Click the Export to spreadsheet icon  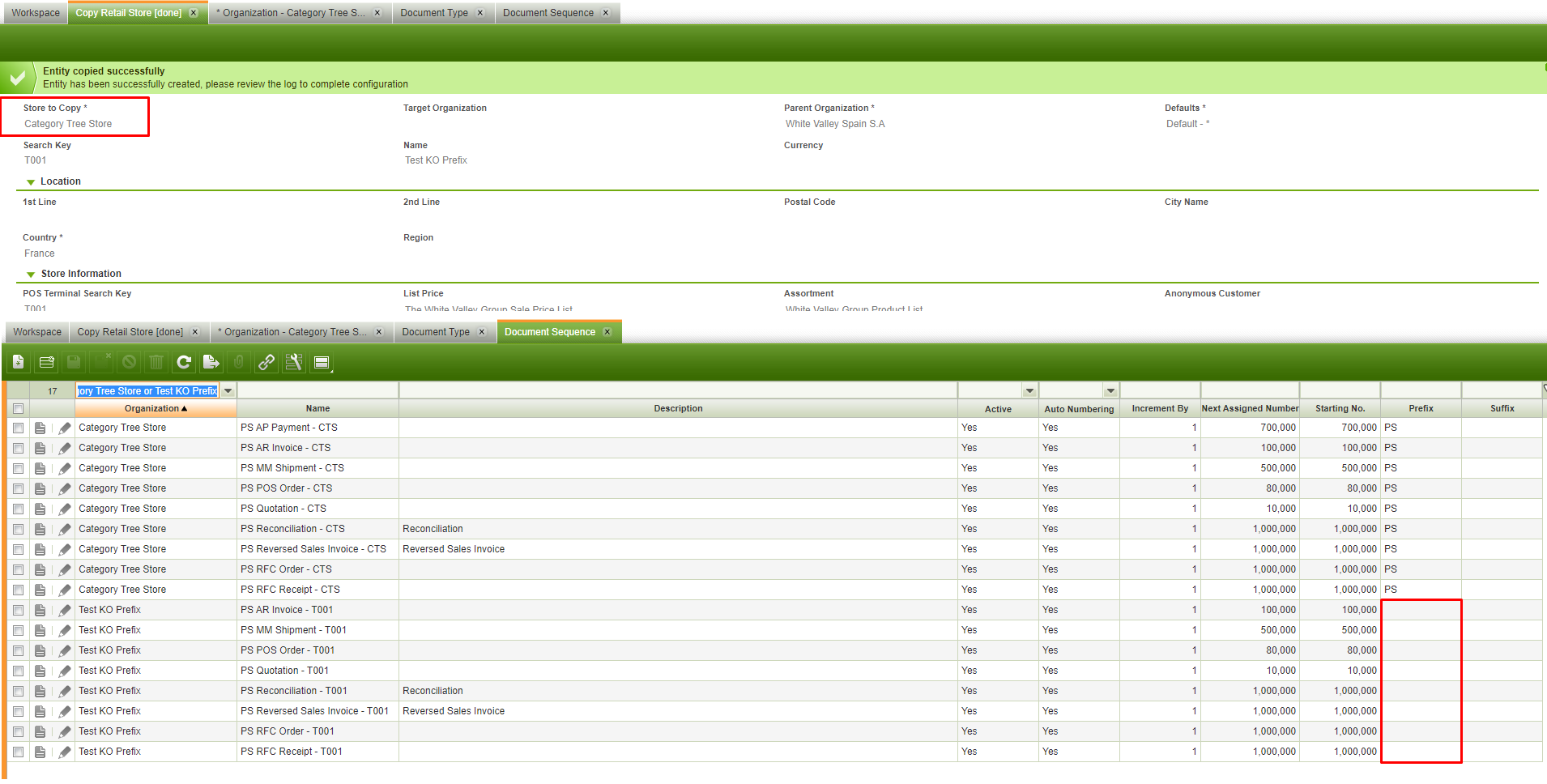(x=211, y=362)
